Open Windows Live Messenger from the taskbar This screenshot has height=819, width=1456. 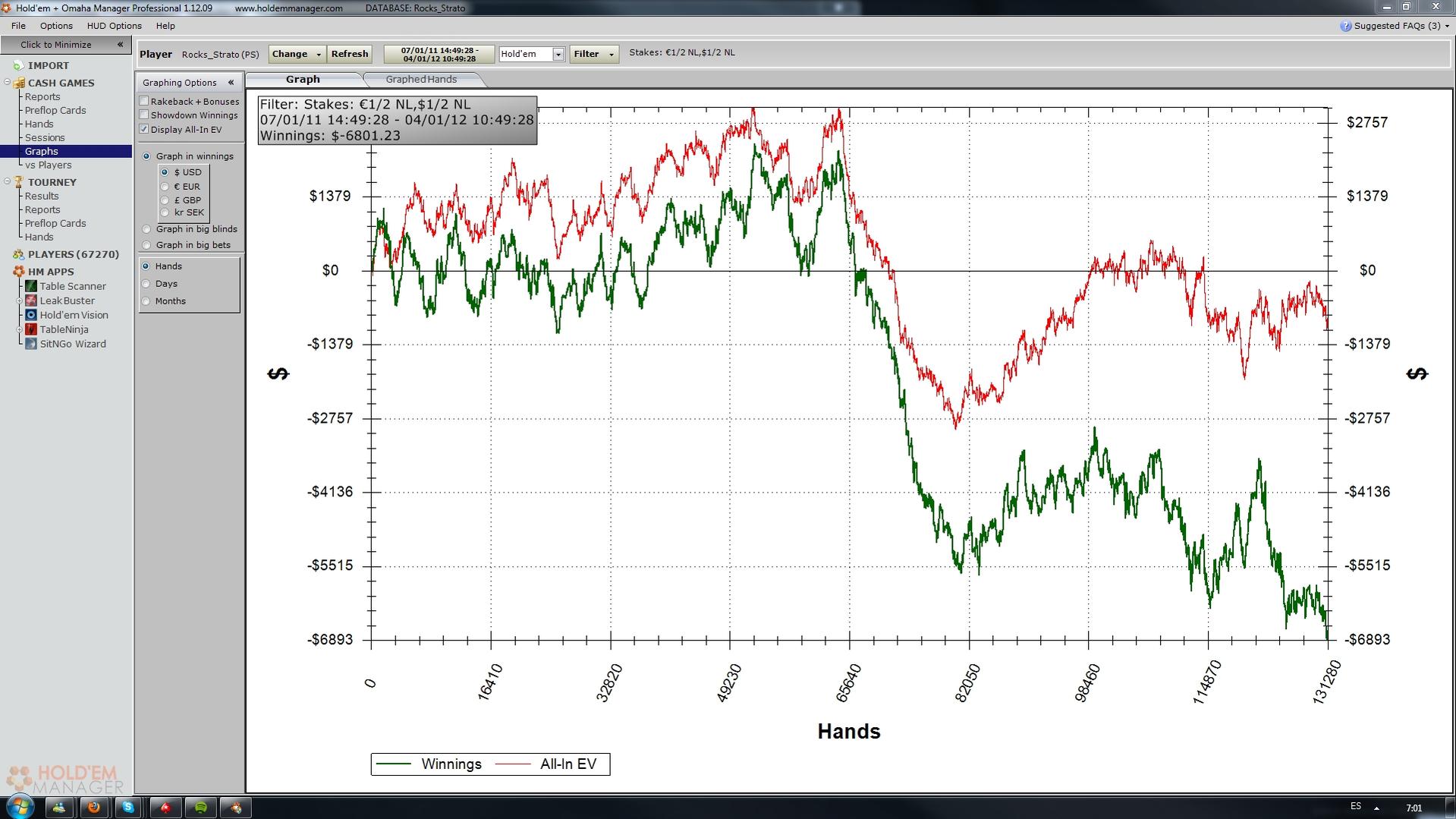tap(58, 808)
